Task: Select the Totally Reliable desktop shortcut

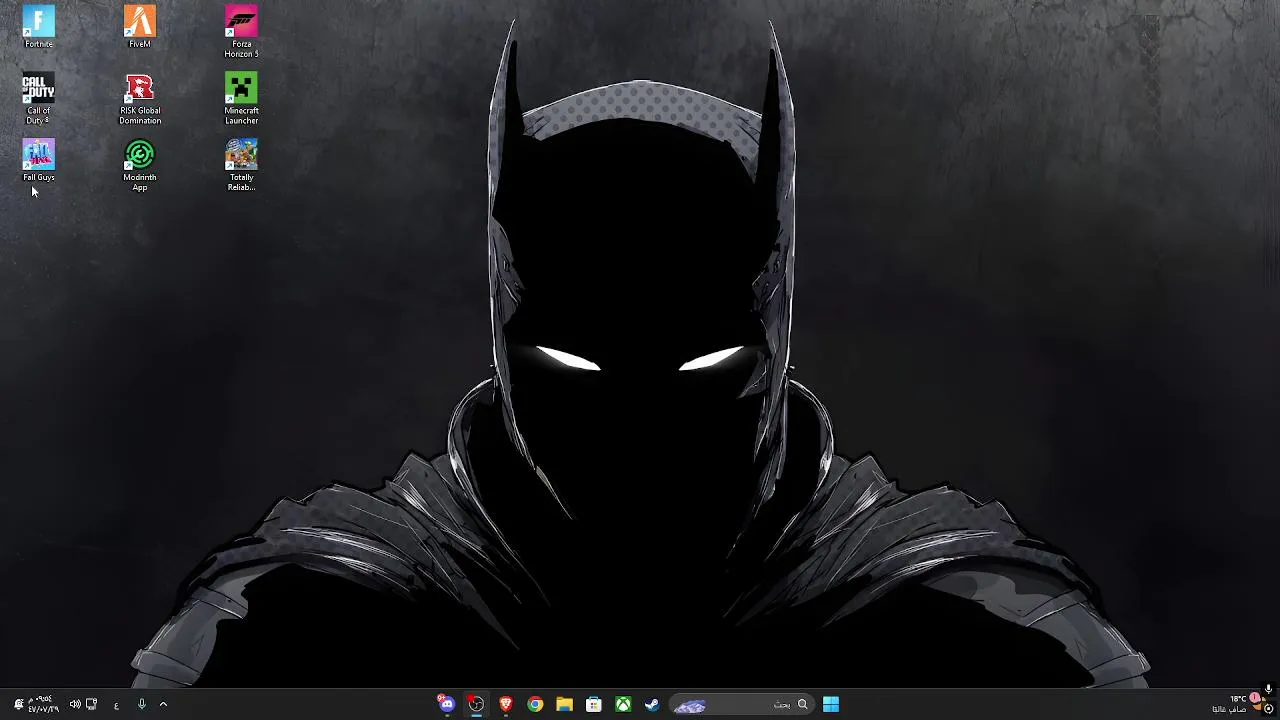Action: tap(241, 165)
